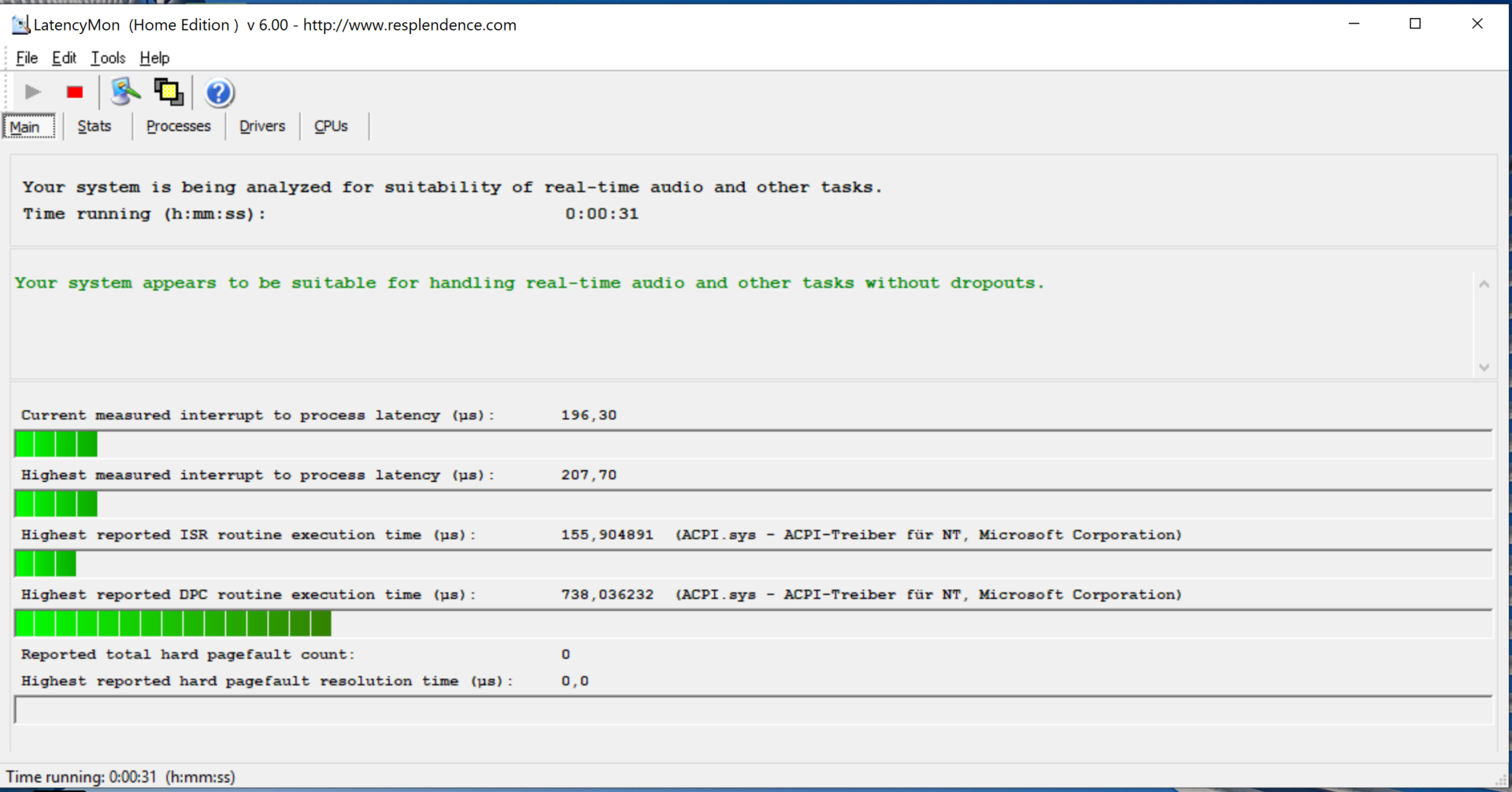Open the Tools menu
1512x792 pixels.
(x=108, y=58)
